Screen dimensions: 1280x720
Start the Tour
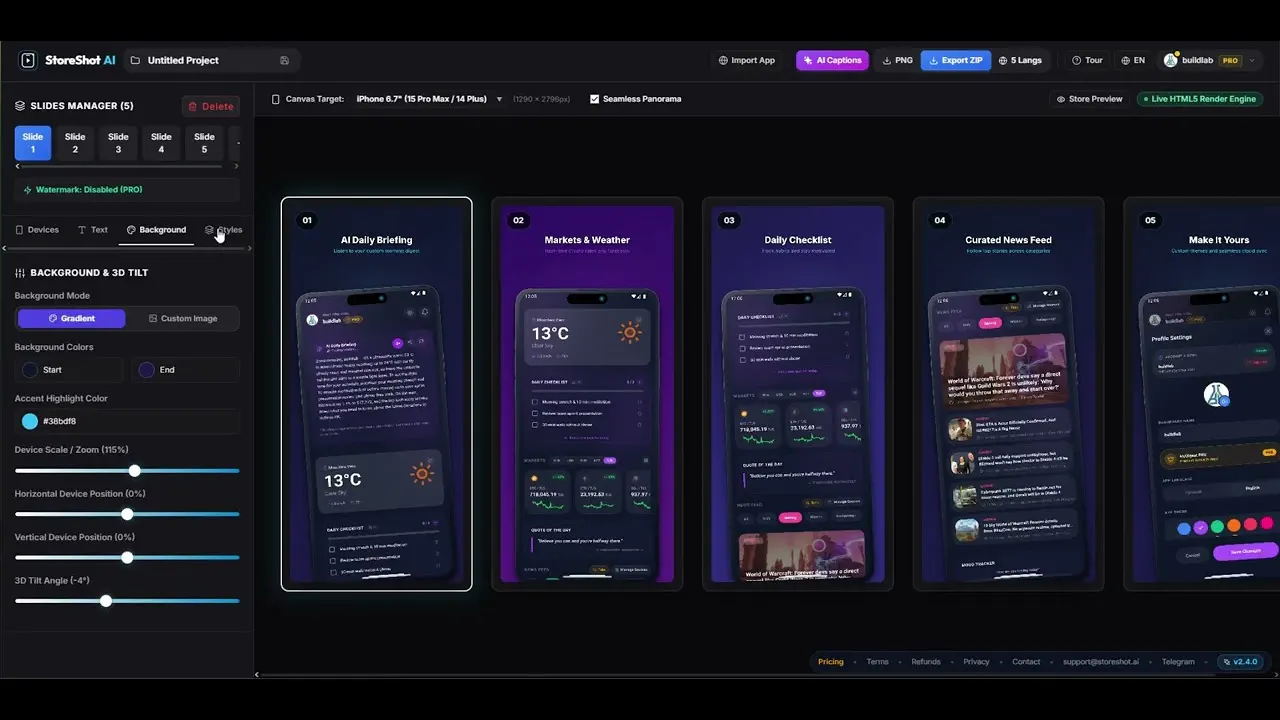click(1087, 60)
